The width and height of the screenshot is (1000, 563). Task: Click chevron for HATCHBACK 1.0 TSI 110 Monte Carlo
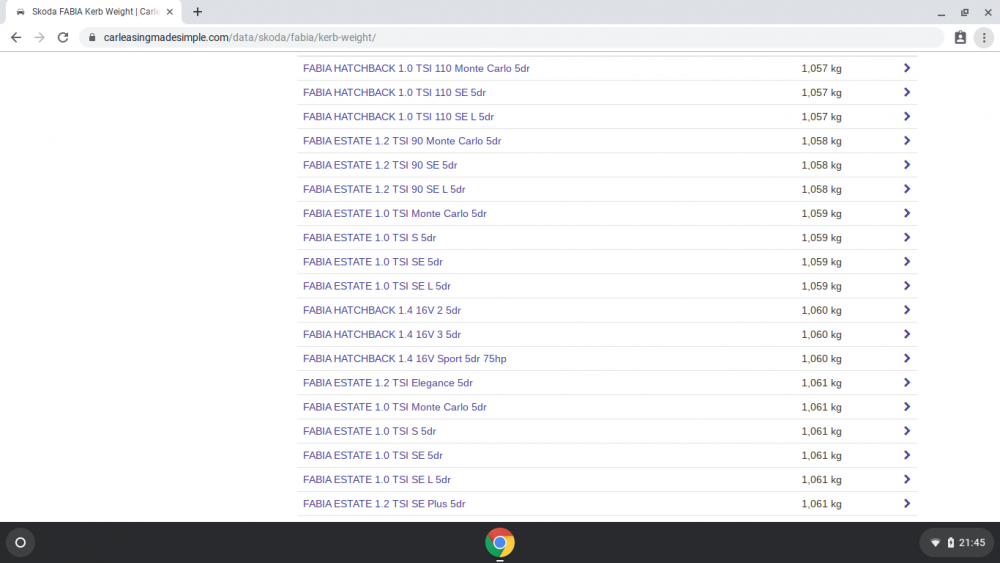[x=907, y=68]
